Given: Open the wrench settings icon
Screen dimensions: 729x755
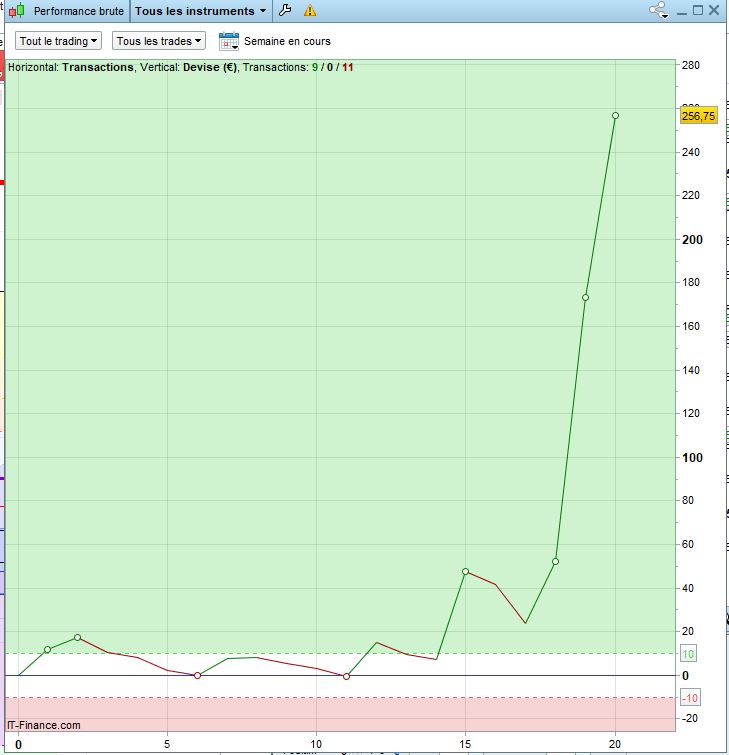Looking at the screenshot, I should point(285,10).
